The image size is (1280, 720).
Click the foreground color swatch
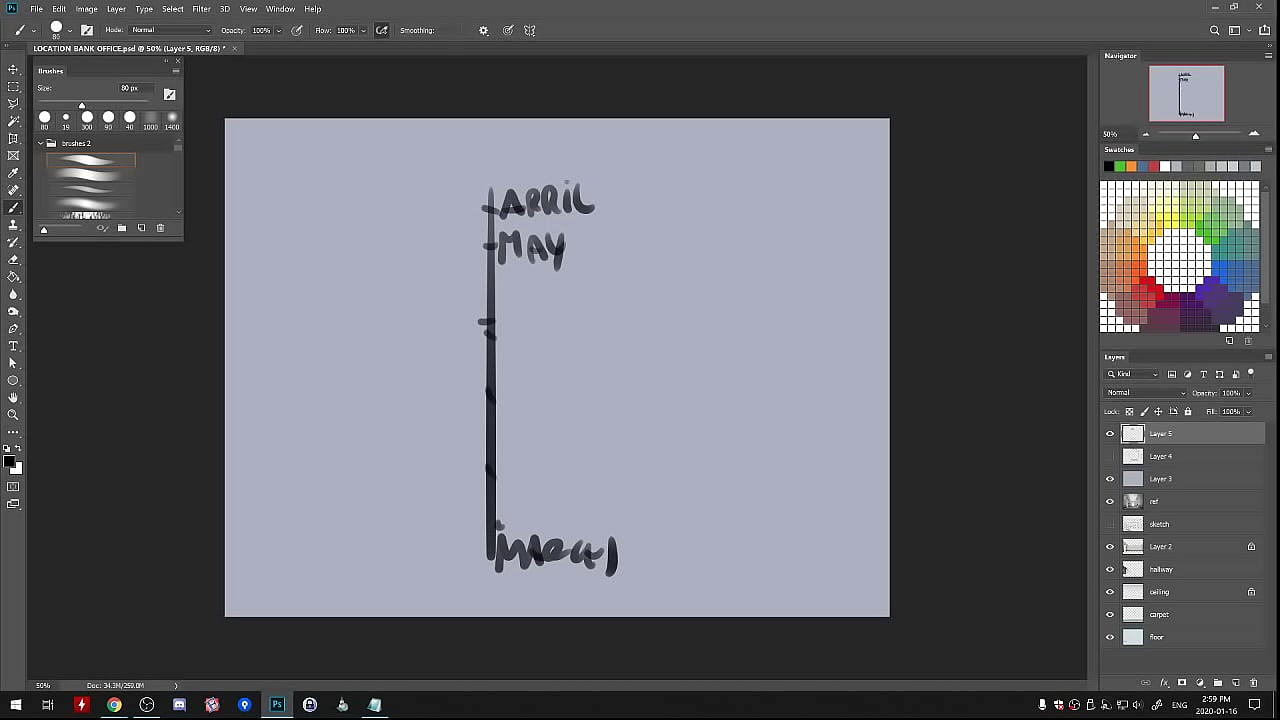[x=10, y=461]
